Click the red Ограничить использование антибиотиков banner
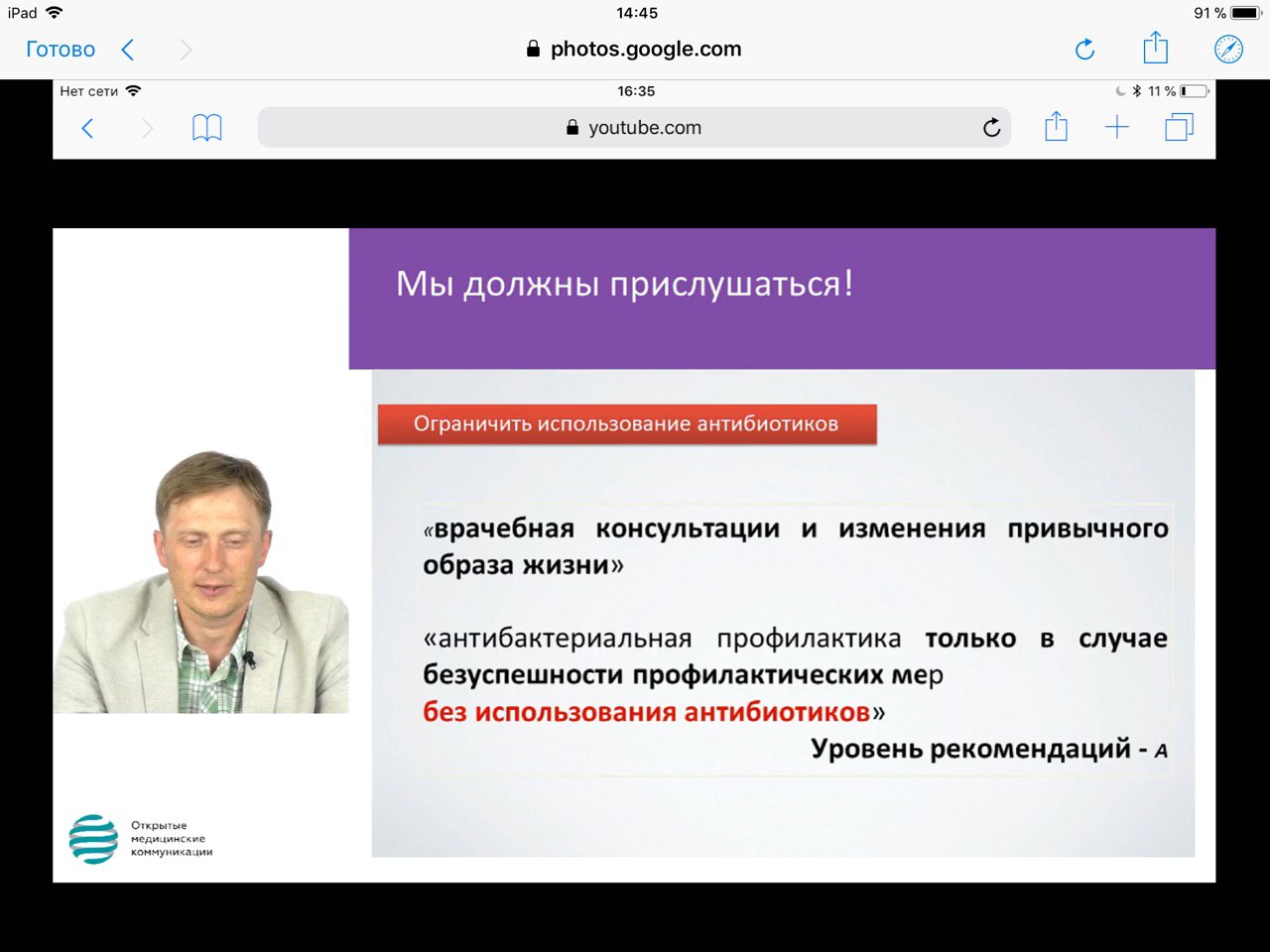This screenshot has width=1270, height=952. pos(627,424)
